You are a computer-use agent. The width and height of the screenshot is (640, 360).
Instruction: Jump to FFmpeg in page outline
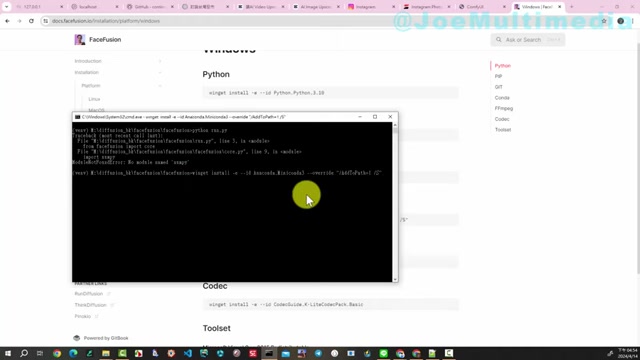tap(504, 109)
